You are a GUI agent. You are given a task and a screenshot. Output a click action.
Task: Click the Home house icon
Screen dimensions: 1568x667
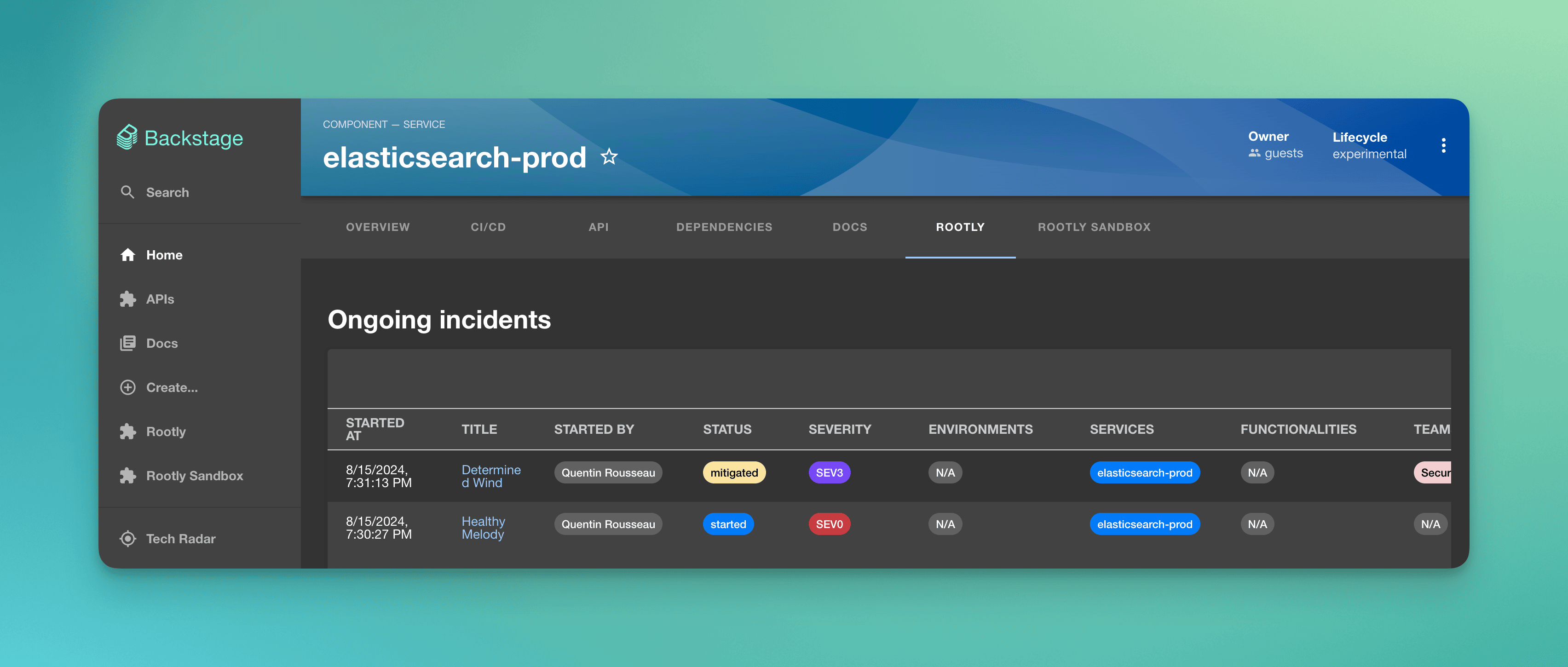tap(127, 255)
